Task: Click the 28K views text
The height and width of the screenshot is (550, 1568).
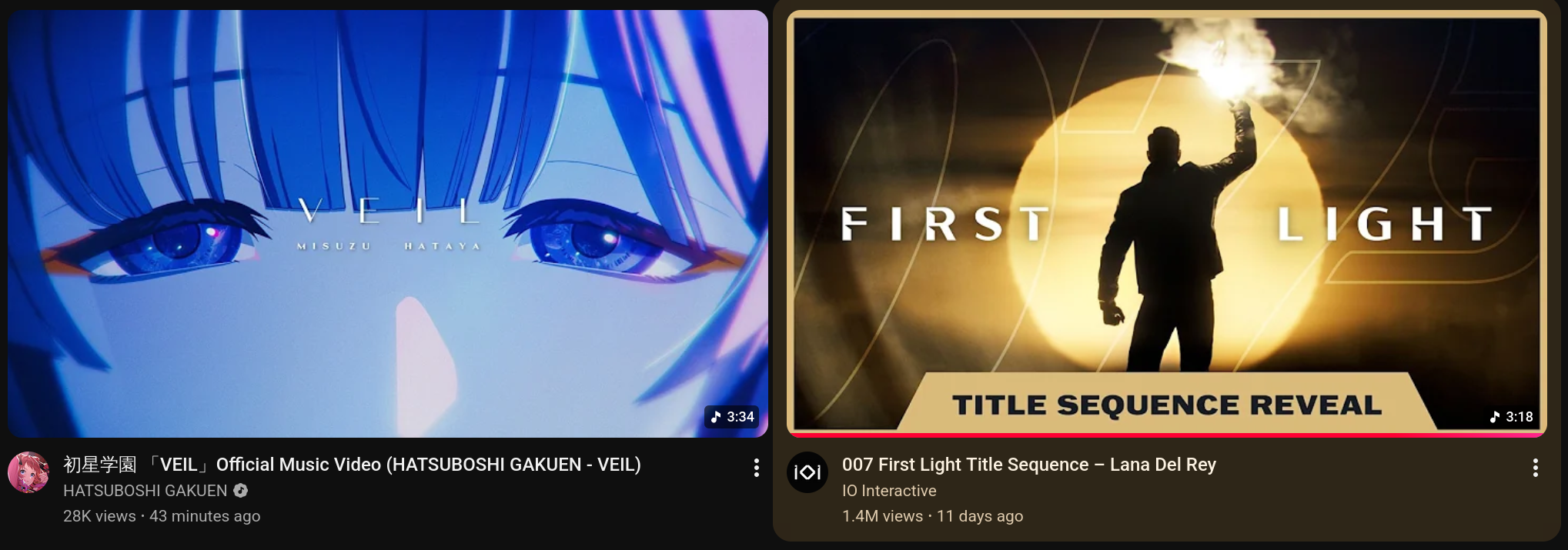Action: 99,516
